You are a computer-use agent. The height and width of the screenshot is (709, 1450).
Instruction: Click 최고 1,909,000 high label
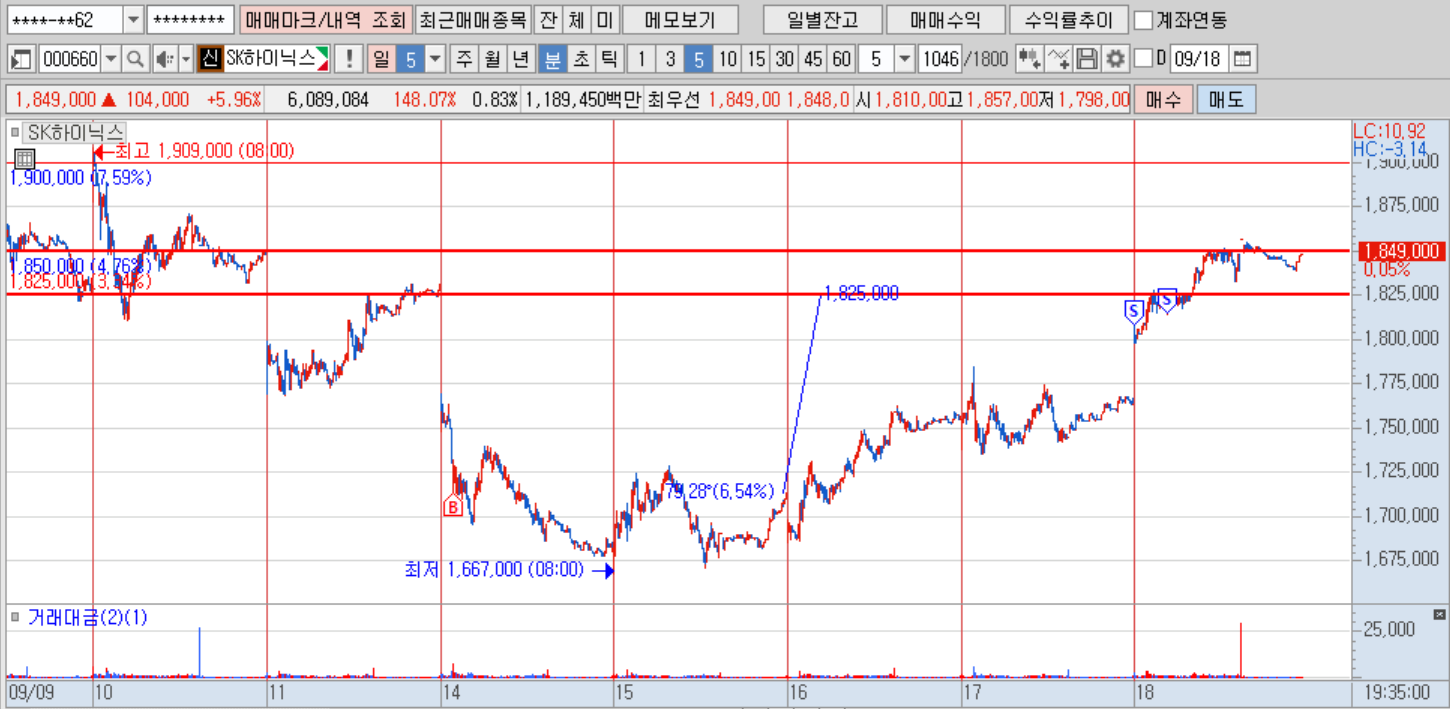pyautogui.click(x=204, y=151)
